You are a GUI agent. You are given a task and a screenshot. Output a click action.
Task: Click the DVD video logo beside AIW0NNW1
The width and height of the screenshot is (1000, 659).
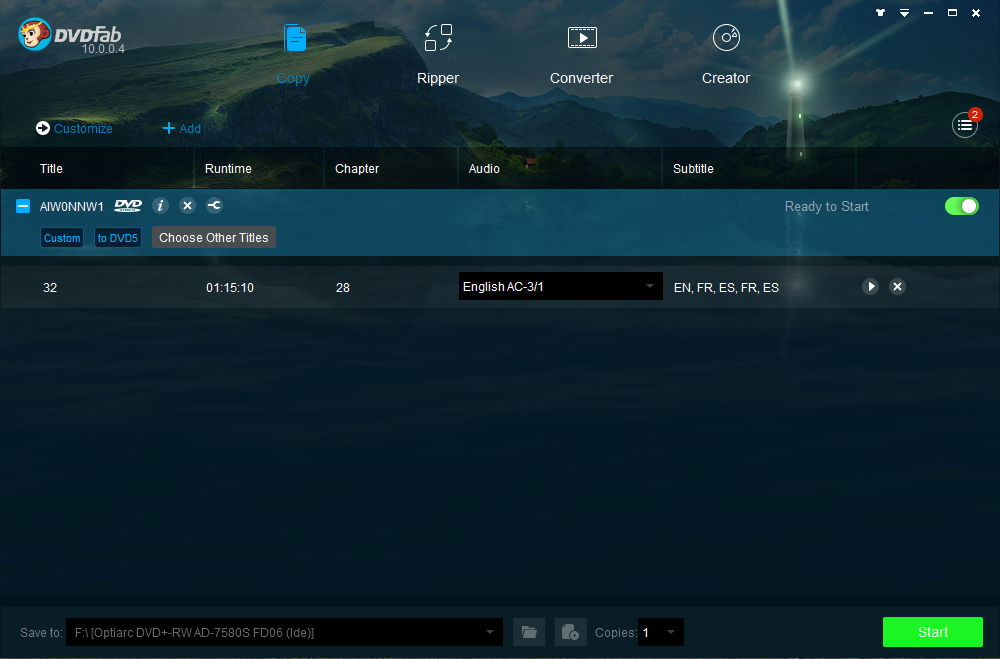128,205
